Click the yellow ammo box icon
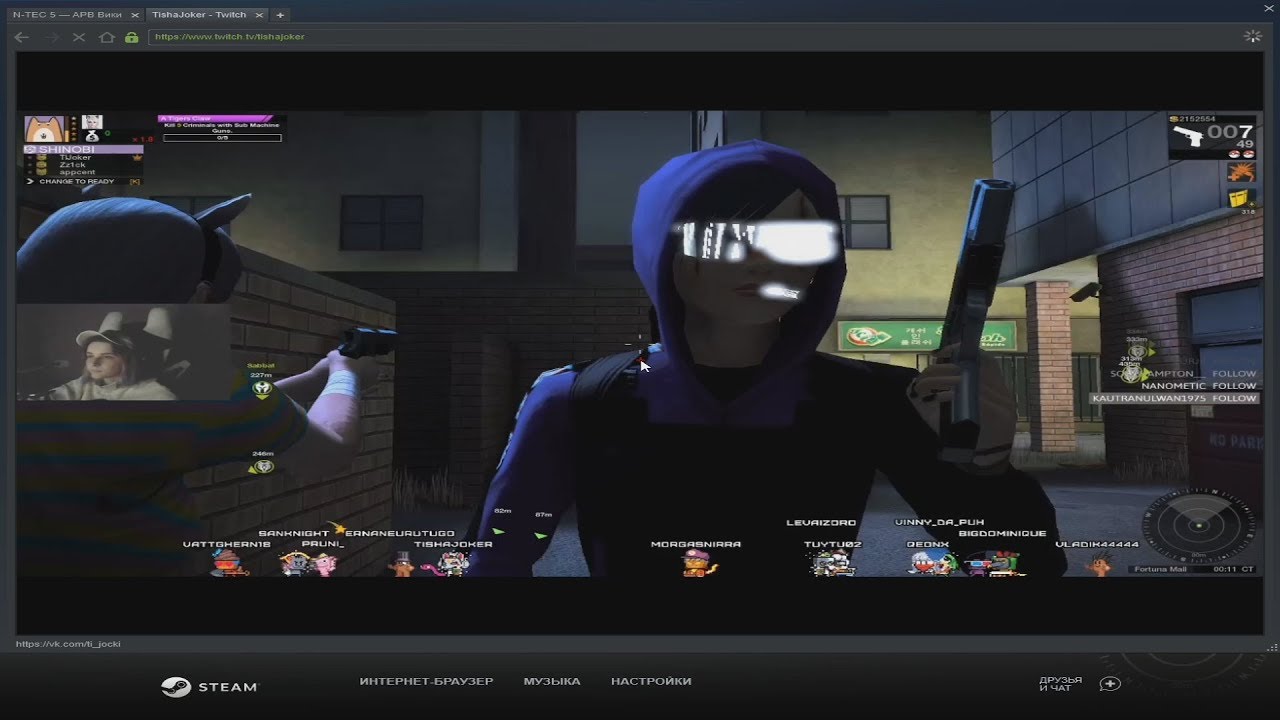Viewport: 1280px width, 720px height. coord(1241,198)
